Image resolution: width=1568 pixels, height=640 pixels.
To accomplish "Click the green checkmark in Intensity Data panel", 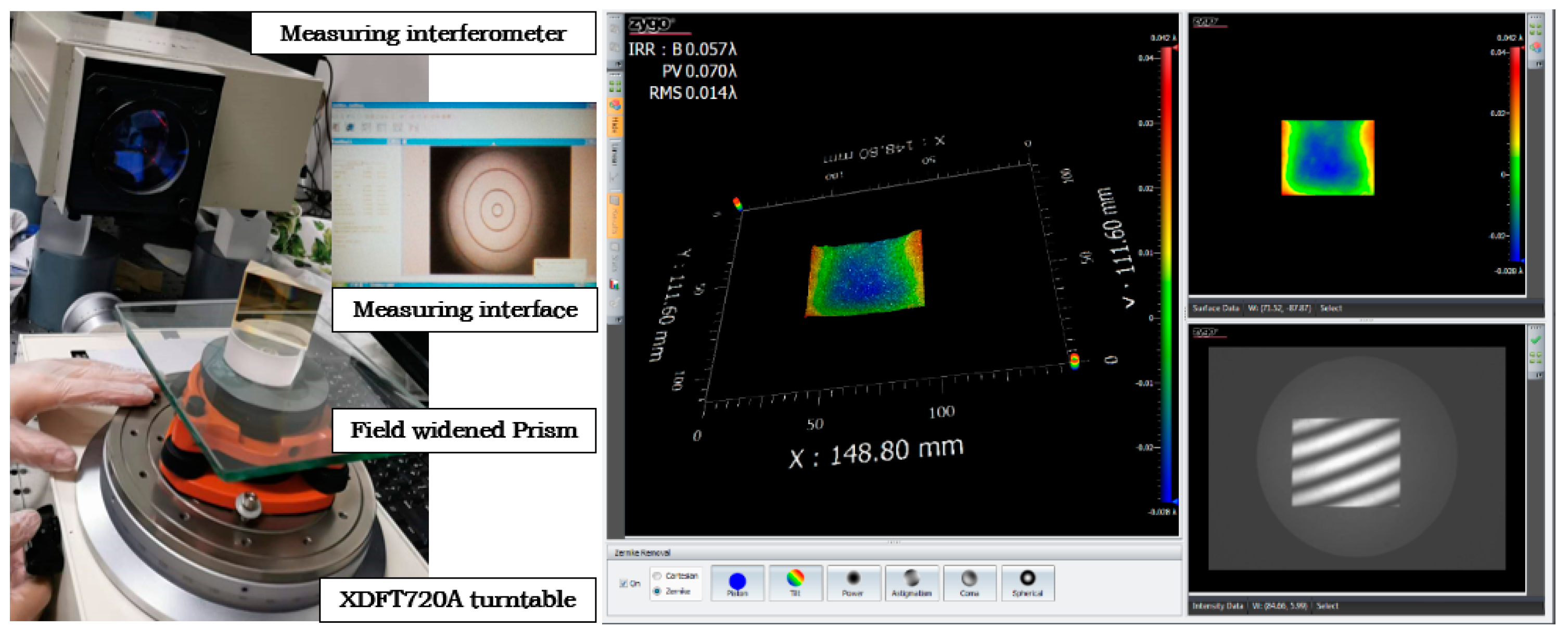I will tap(1536, 341).
